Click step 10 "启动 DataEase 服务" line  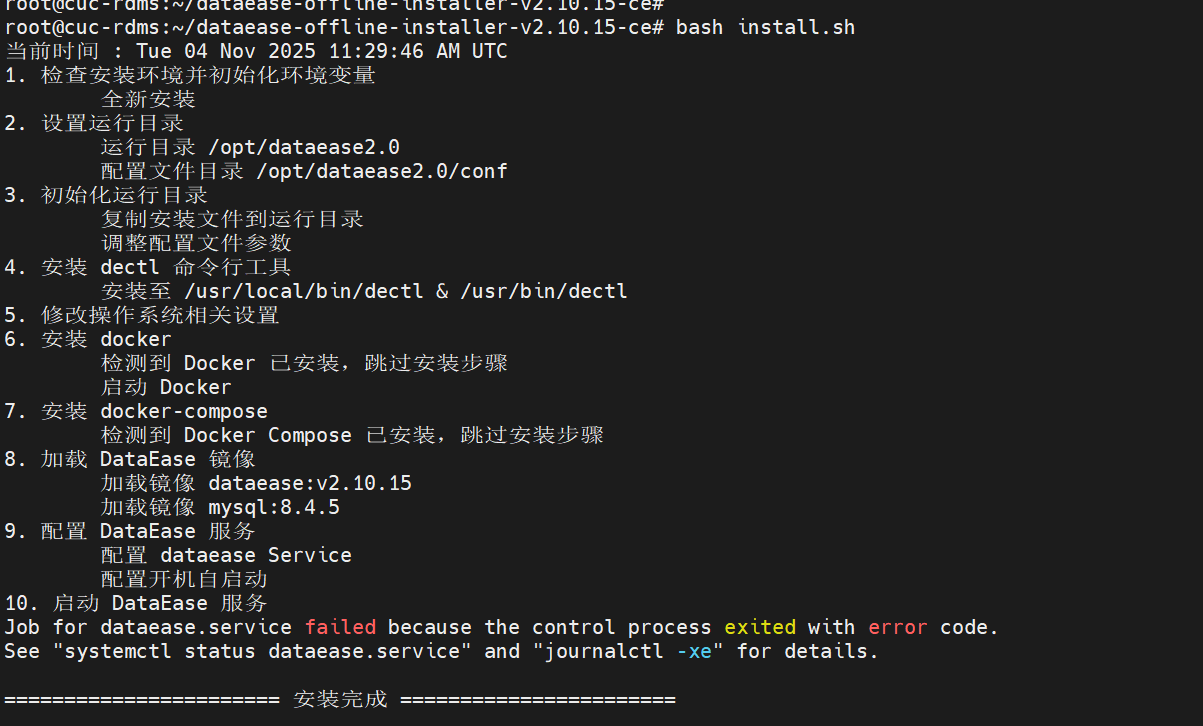(160, 603)
